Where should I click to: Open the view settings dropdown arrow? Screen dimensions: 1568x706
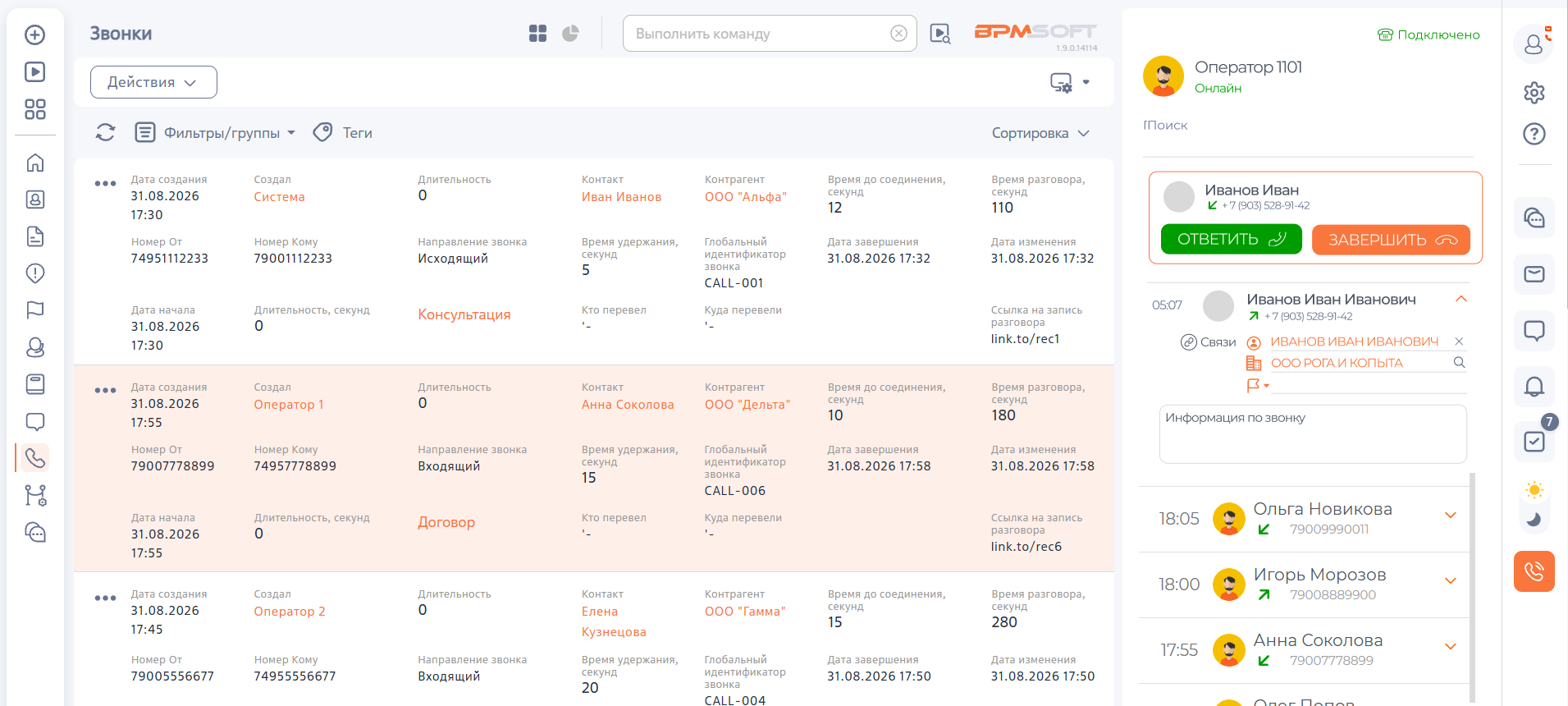click(1086, 82)
